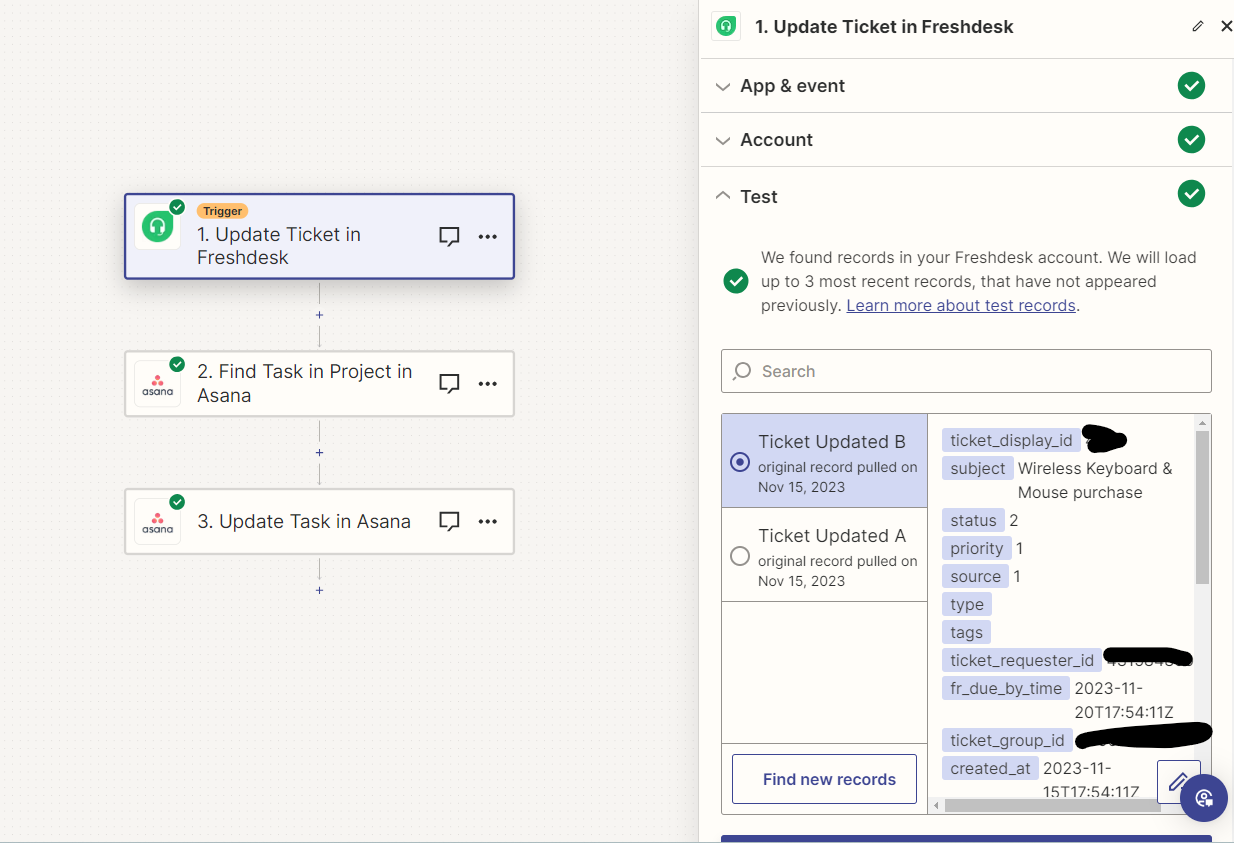
Task: Click the ticket_group_id field label
Action: click(1007, 740)
